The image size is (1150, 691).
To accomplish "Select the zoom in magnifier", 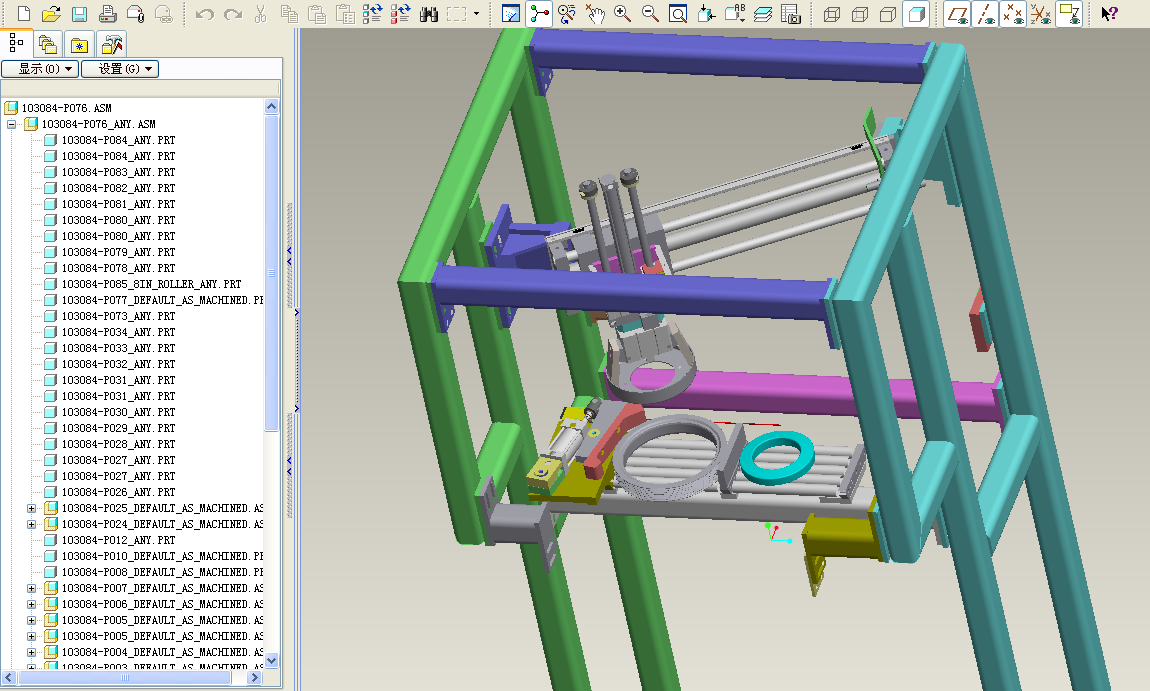I will pyautogui.click(x=622, y=13).
